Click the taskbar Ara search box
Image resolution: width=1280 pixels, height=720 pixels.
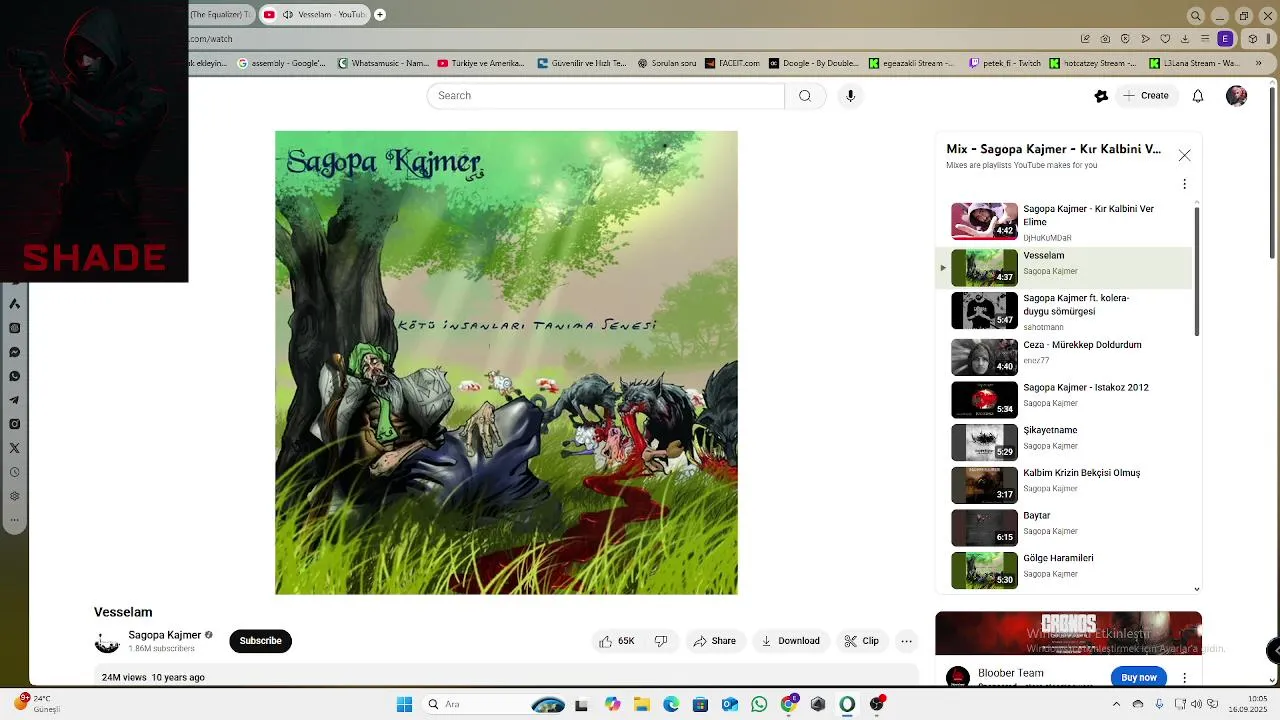[x=495, y=704]
